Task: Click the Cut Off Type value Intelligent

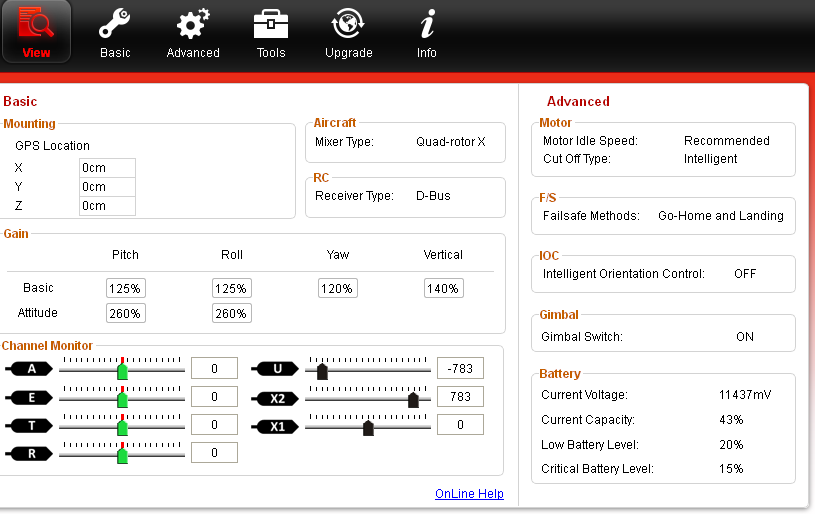Action: (711, 159)
